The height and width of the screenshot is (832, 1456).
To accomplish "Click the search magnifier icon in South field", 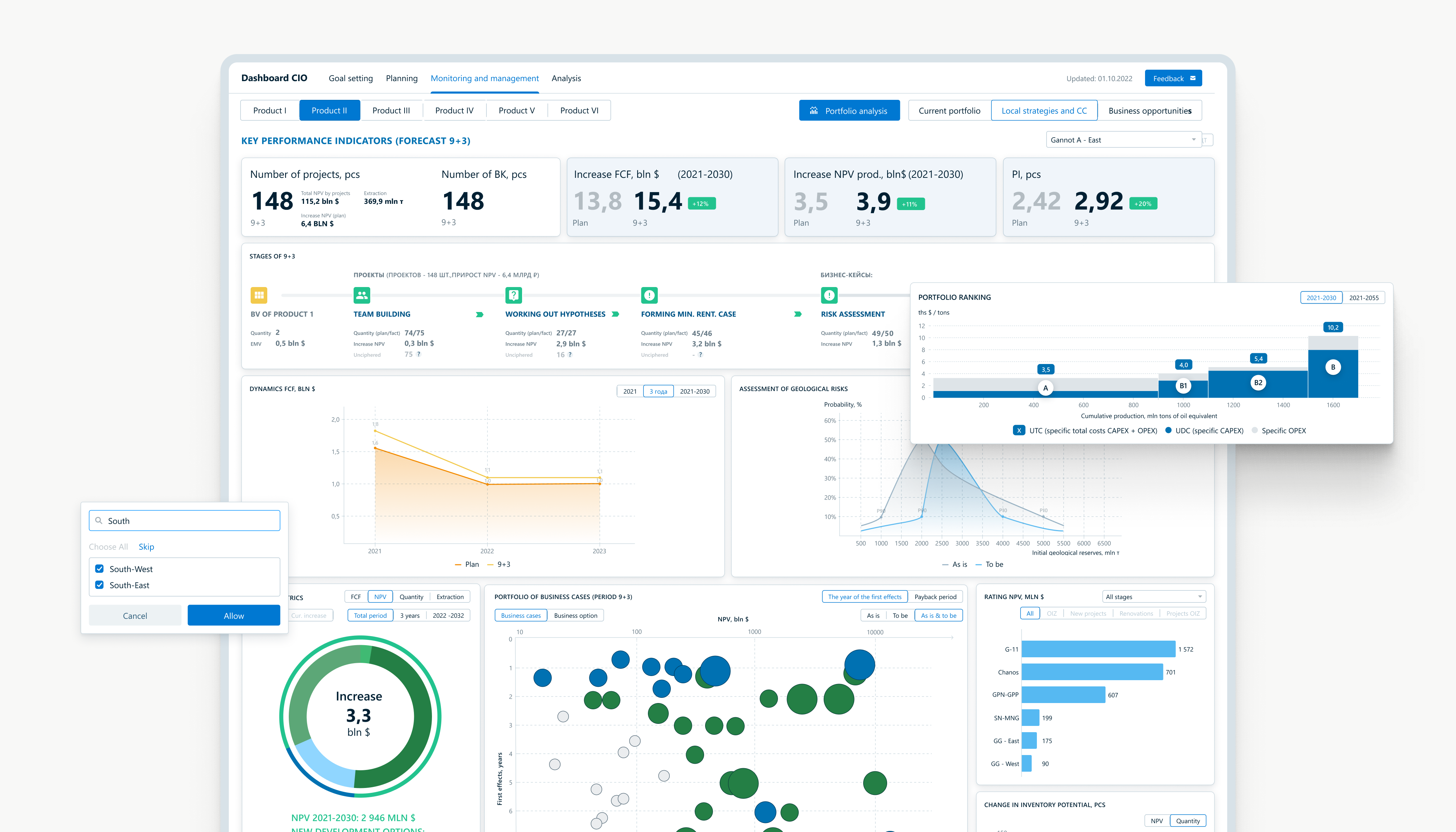I will (99, 521).
